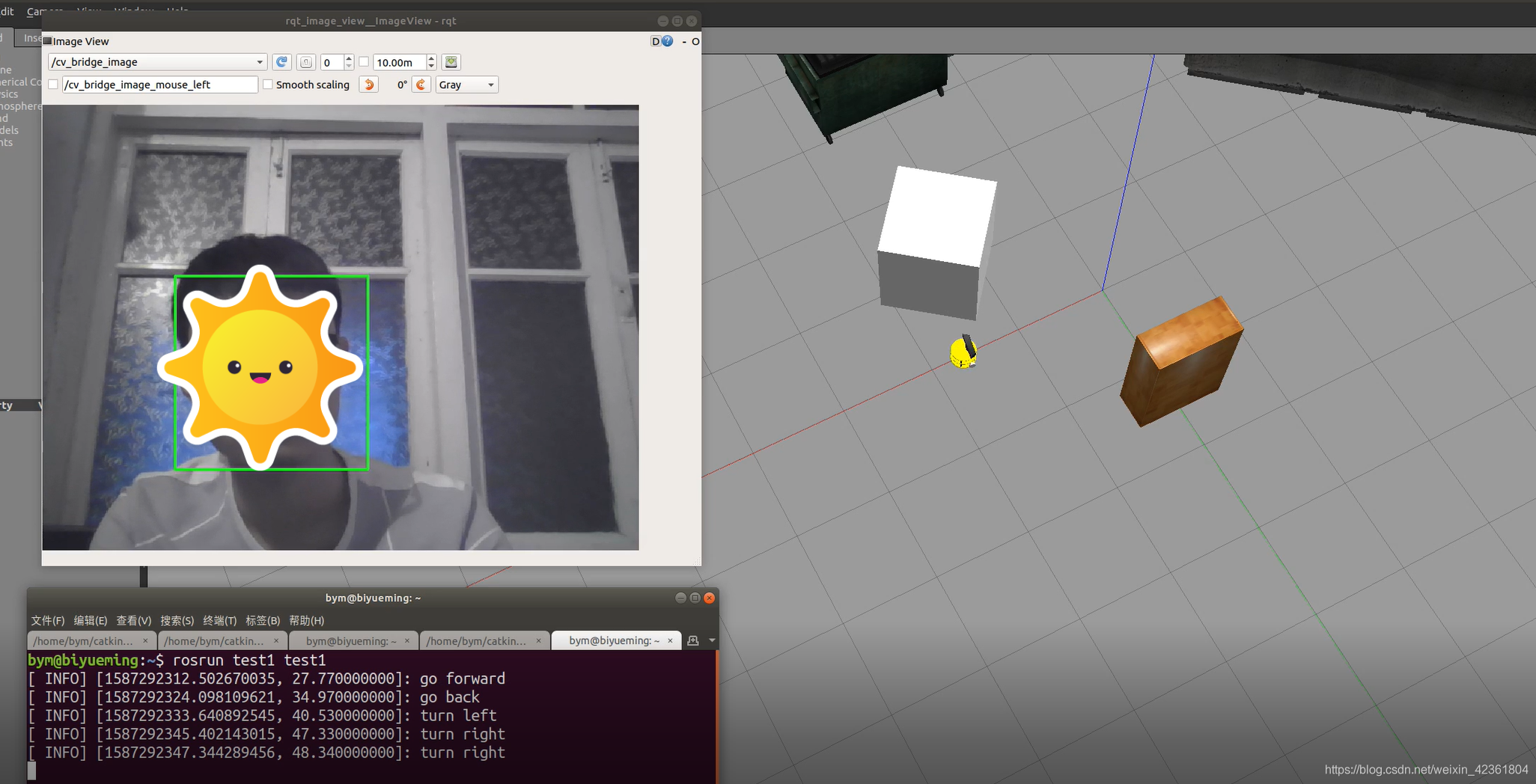Click the 'turn left' log line

(x=262, y=715)
